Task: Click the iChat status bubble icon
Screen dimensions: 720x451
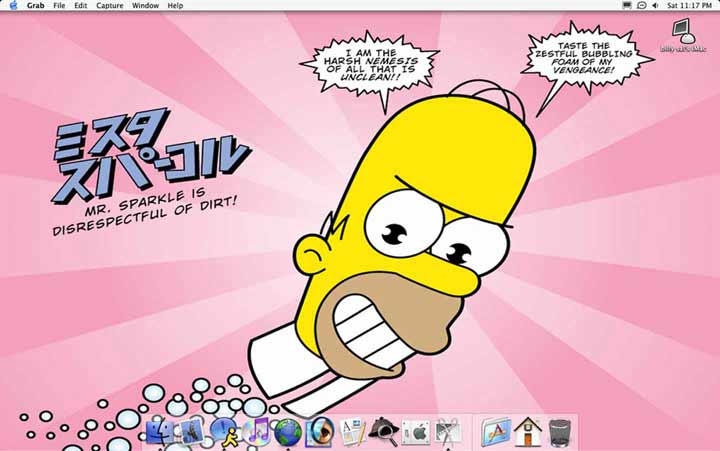Action: pyautogui.click(x=642, y=6)
